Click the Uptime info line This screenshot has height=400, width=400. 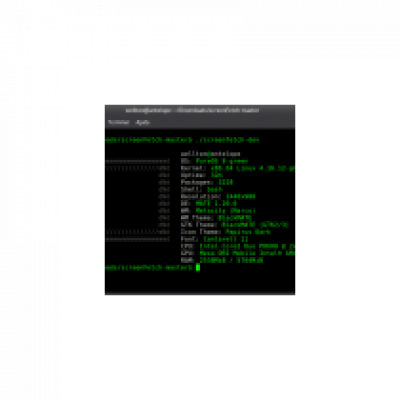[x=202, y=175]
